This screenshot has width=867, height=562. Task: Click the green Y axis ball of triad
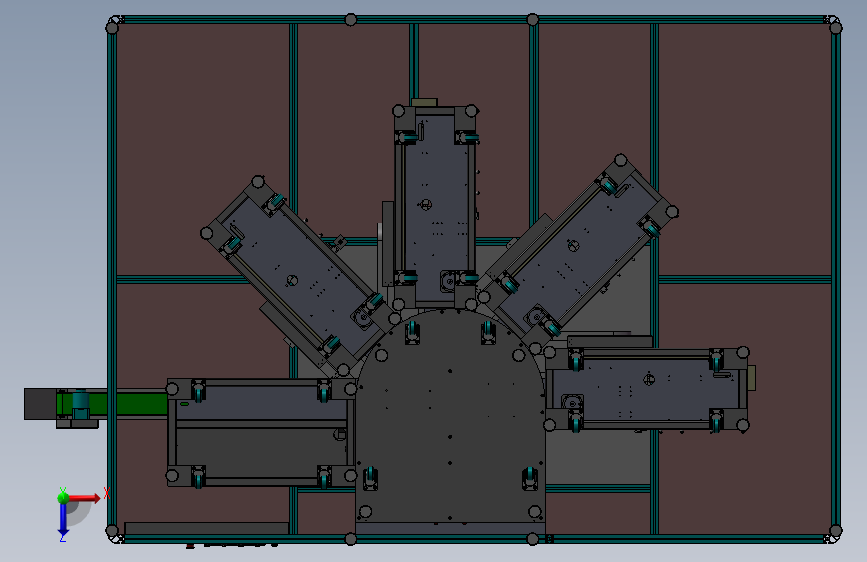point(63,498)
